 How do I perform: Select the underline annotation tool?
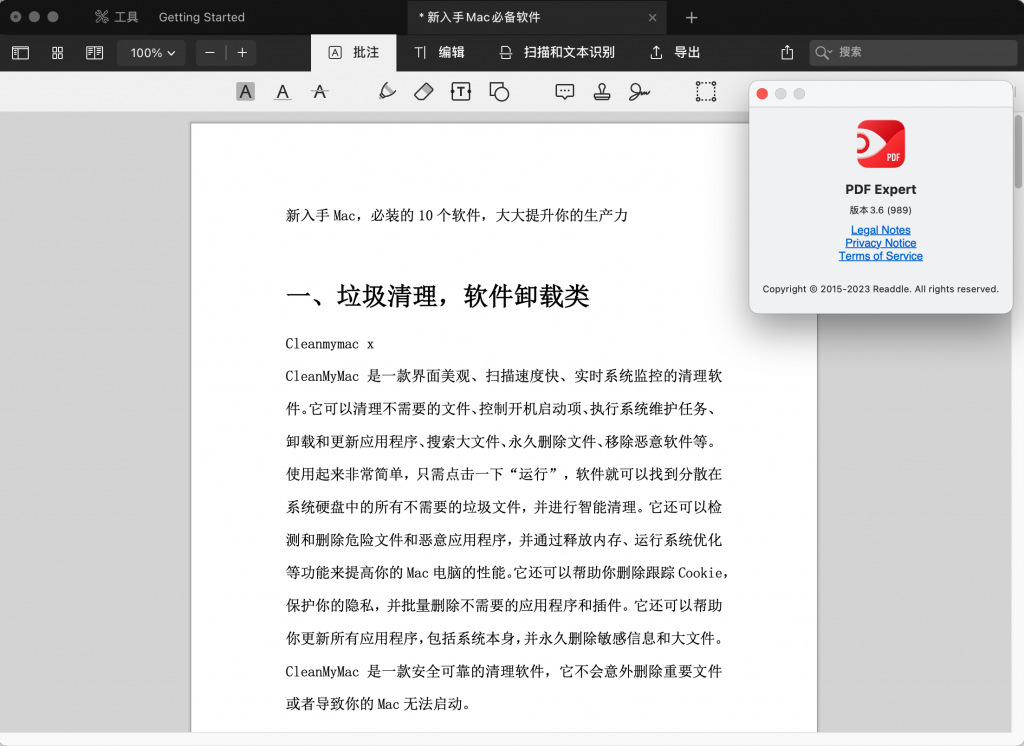pos(282,91)
